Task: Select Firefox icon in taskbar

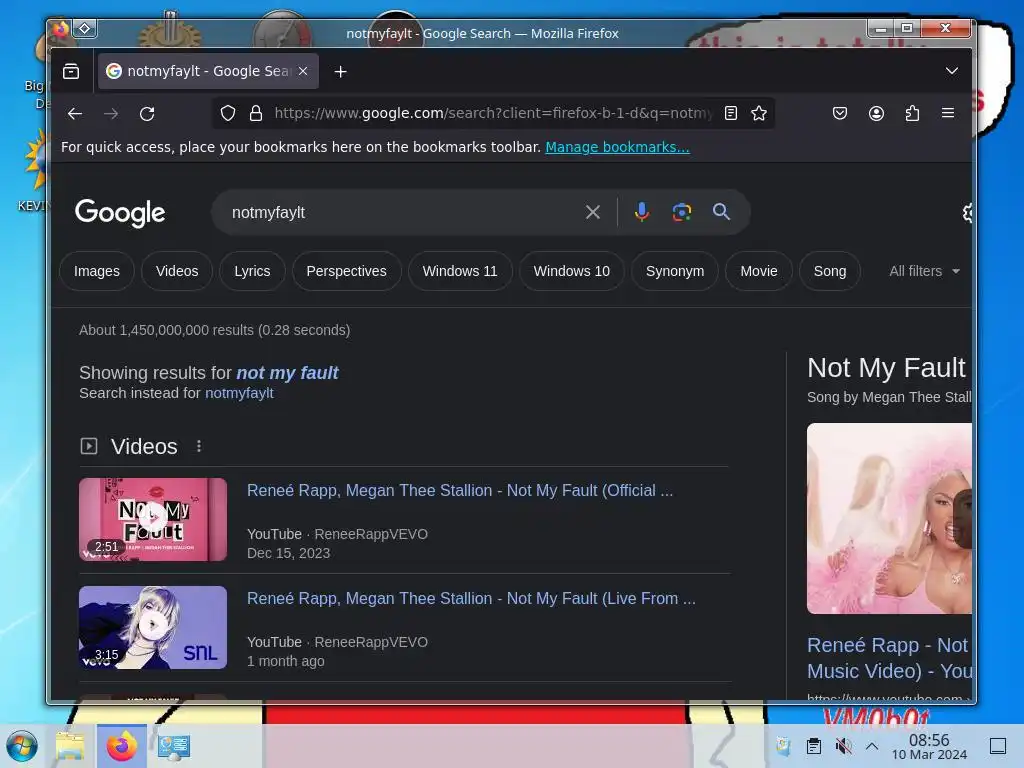Action: pyautogui.click(x=122, y=746)
